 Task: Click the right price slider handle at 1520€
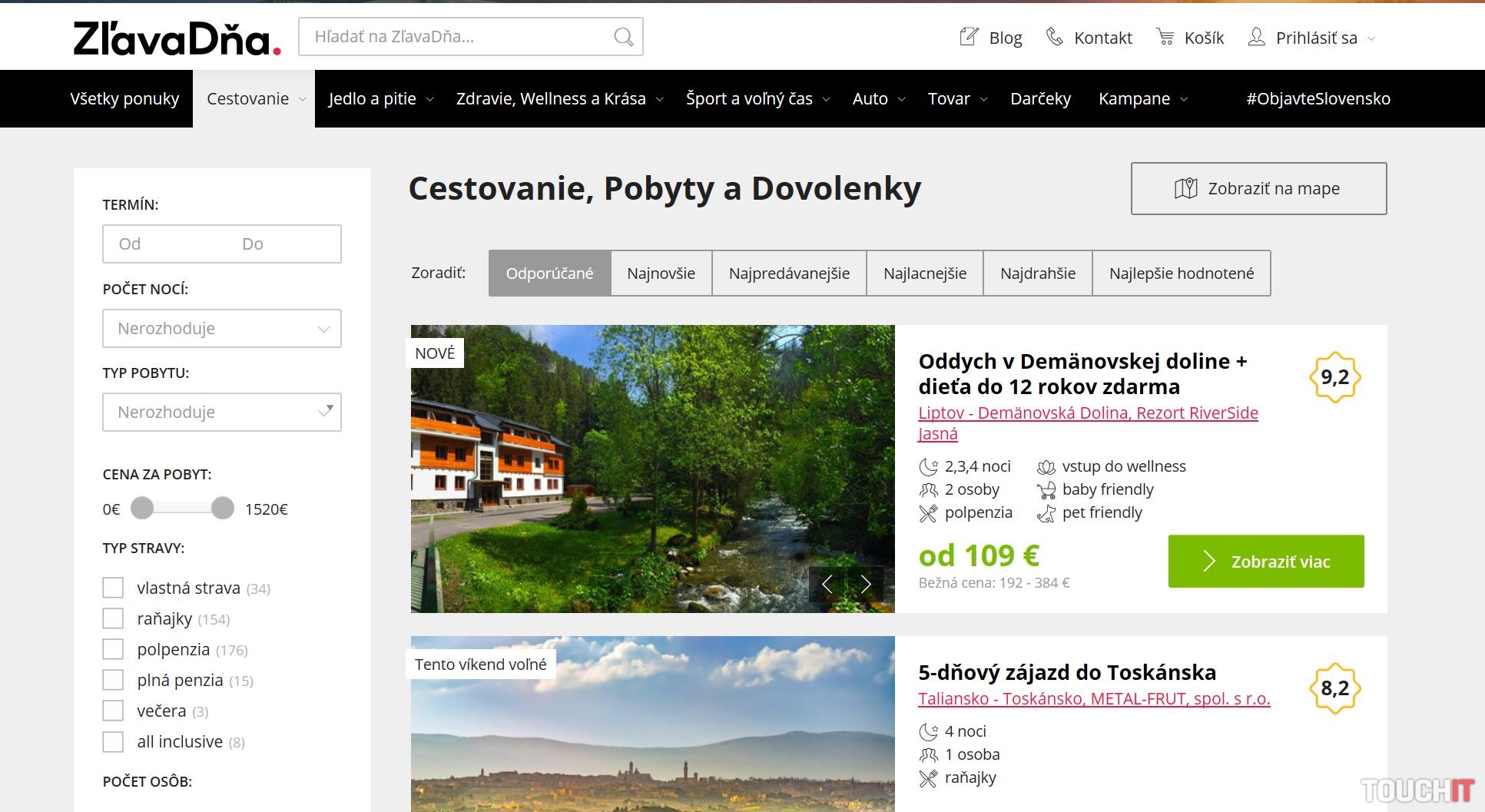[x=223, y=508]
